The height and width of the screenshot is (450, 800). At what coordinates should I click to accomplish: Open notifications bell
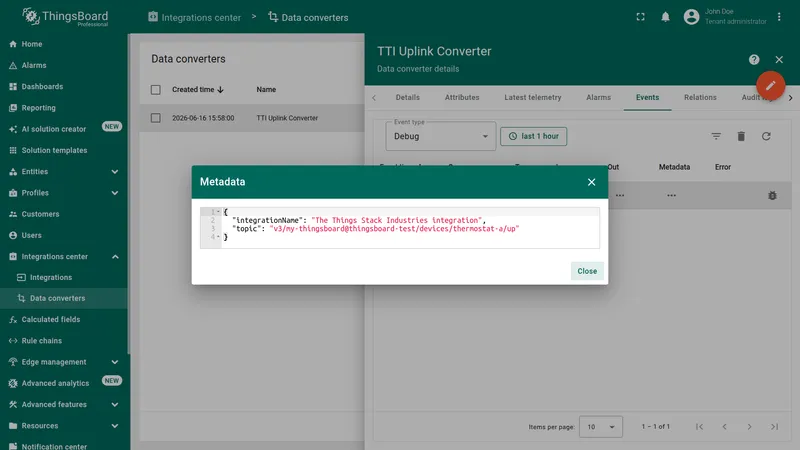coord(665,17)
